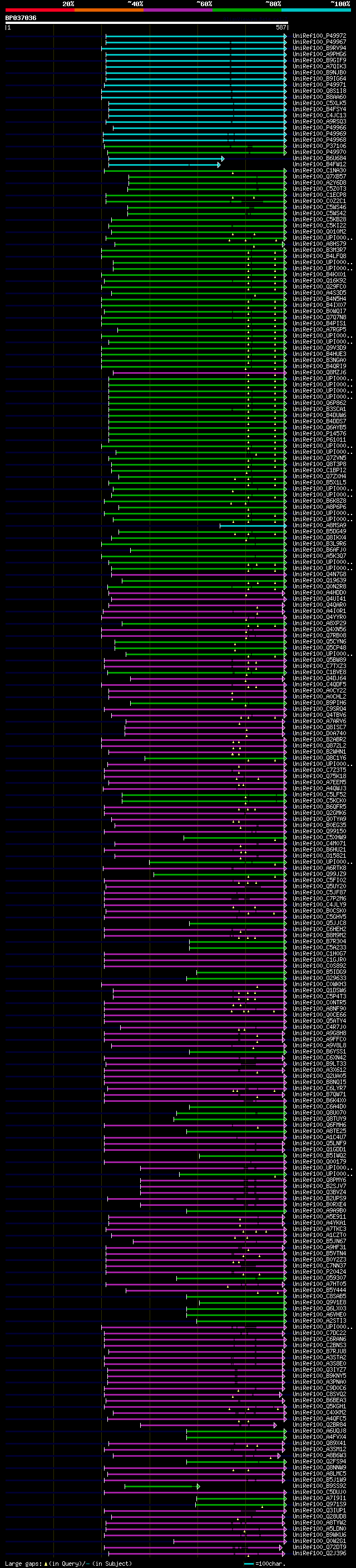Pick the UniRef100_Q010M2 label
356x1568 pixels.
click(x=319, y=231)
